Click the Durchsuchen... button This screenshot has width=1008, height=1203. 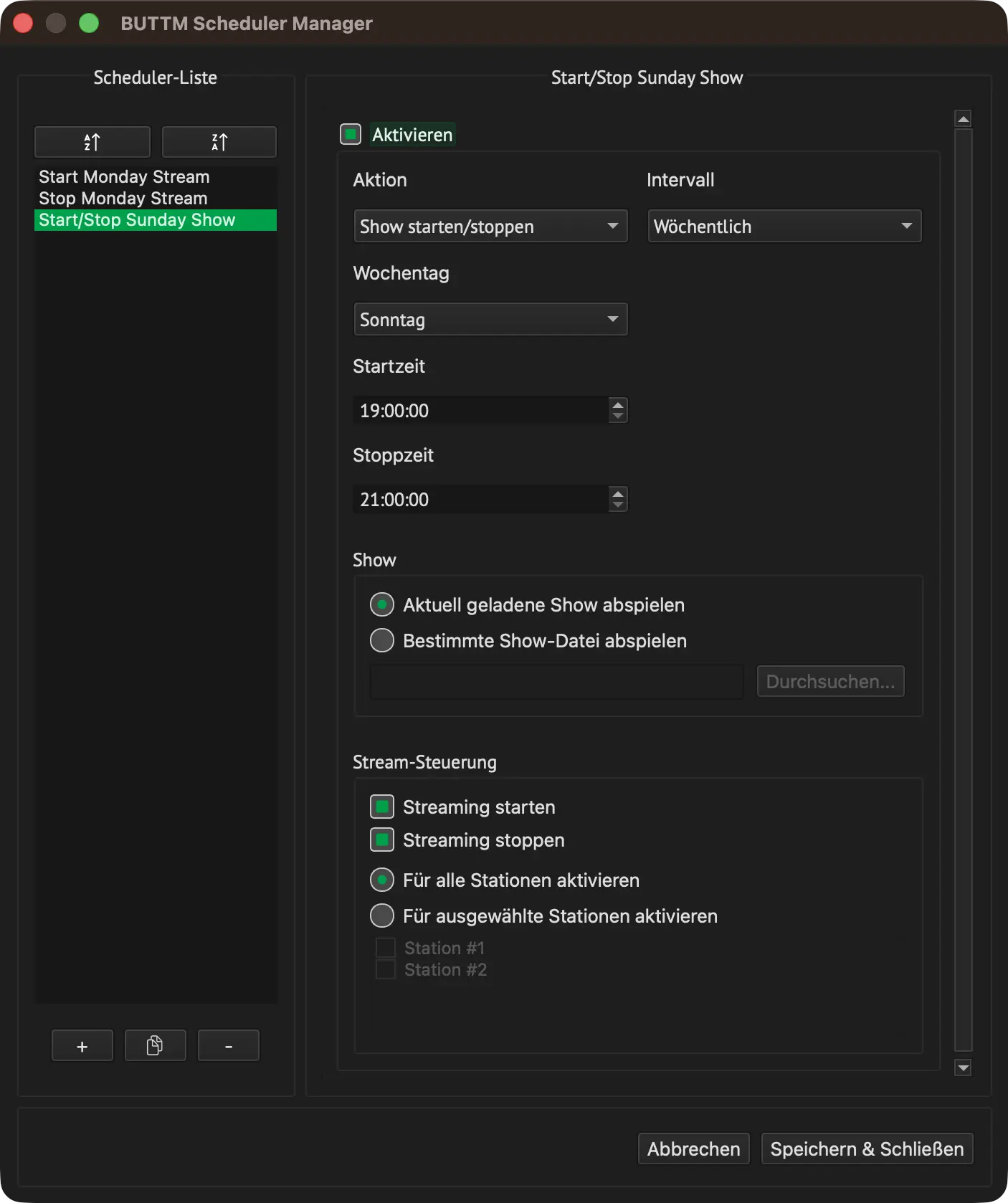(831, 681)
